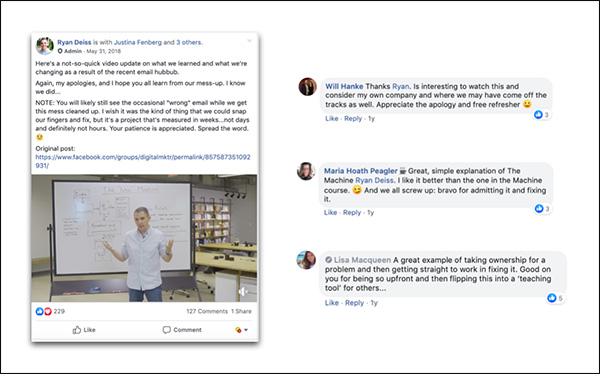Viewport: 600px width, 374px height.
Task: Show the '3 others' tagged people
Action: [189, 42]
